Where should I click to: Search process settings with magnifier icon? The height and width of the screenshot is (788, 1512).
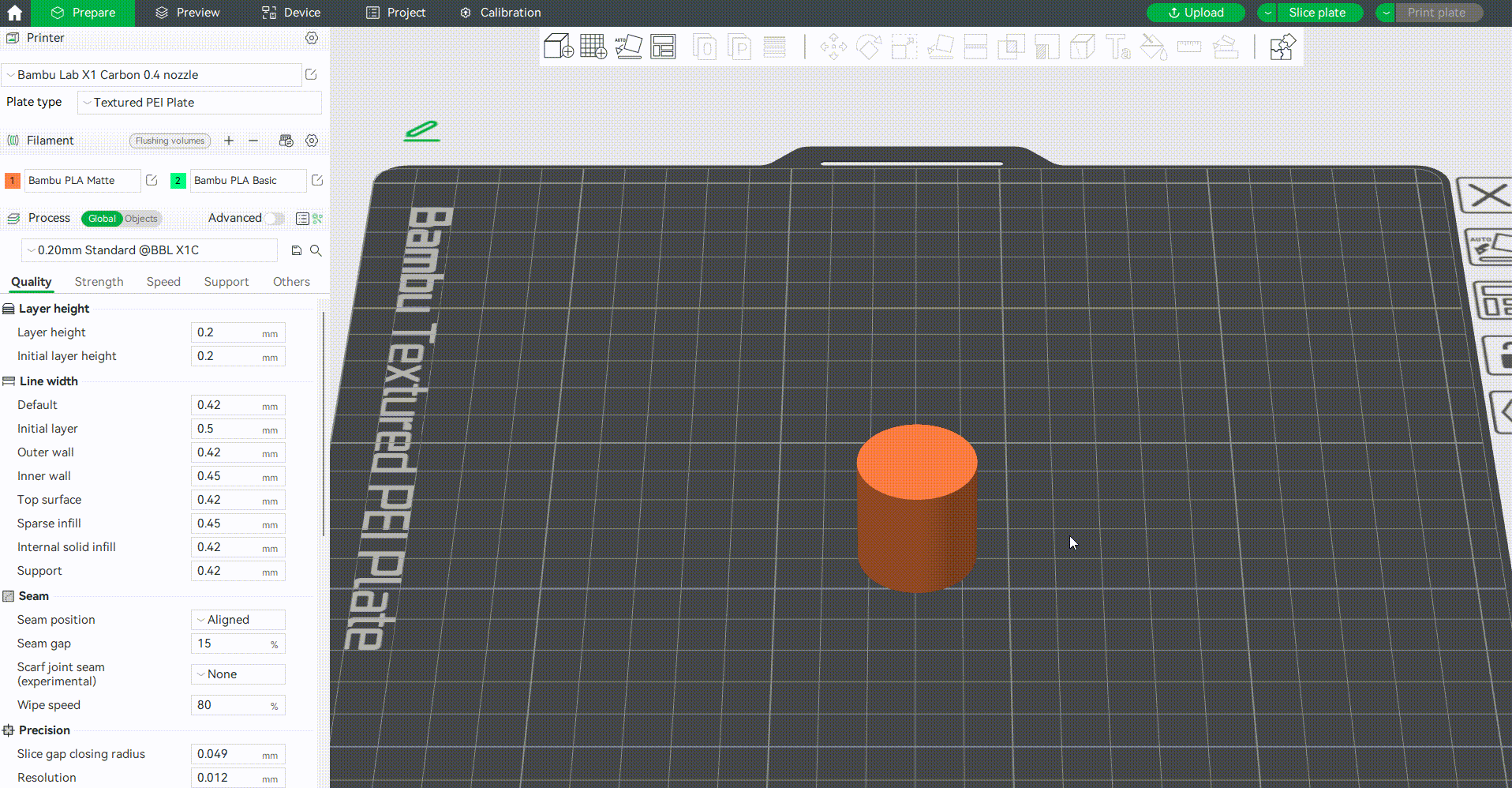point(316,250)
